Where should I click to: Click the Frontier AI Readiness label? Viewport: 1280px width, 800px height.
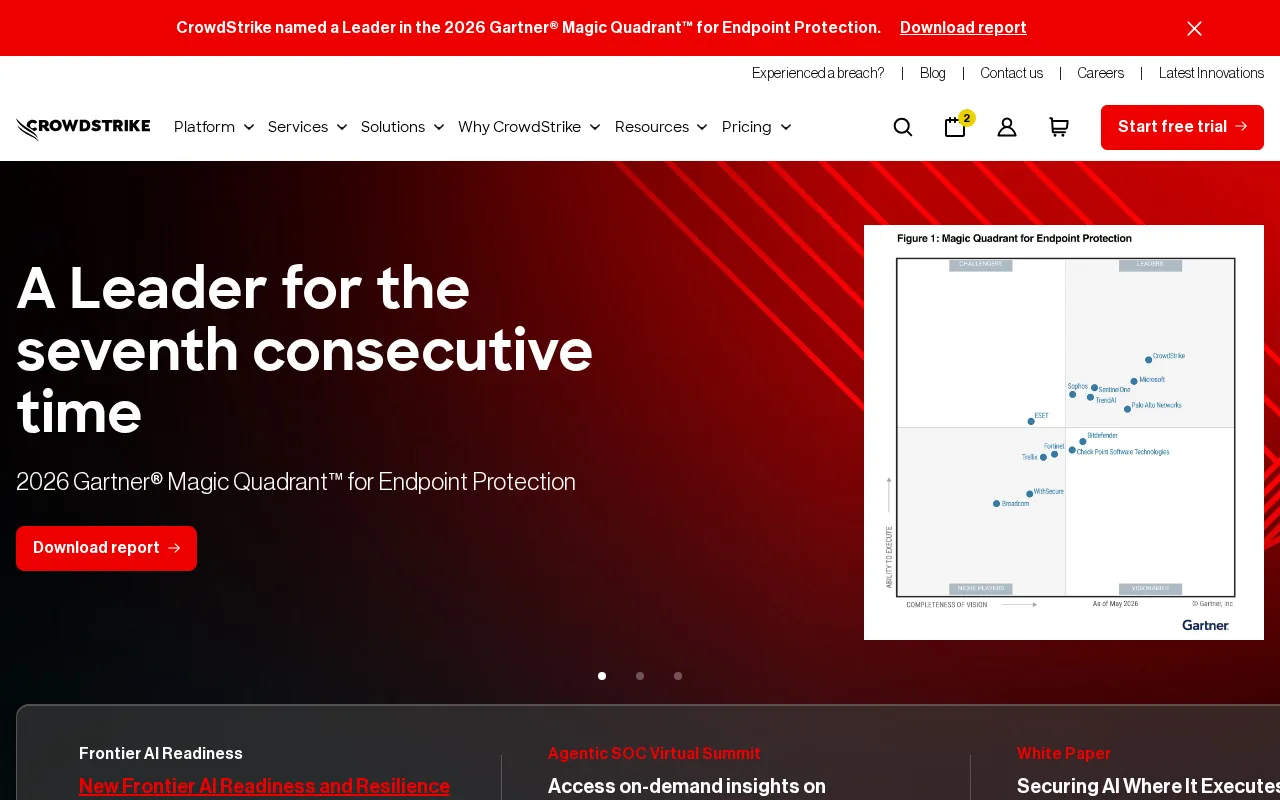coord(161,753)
